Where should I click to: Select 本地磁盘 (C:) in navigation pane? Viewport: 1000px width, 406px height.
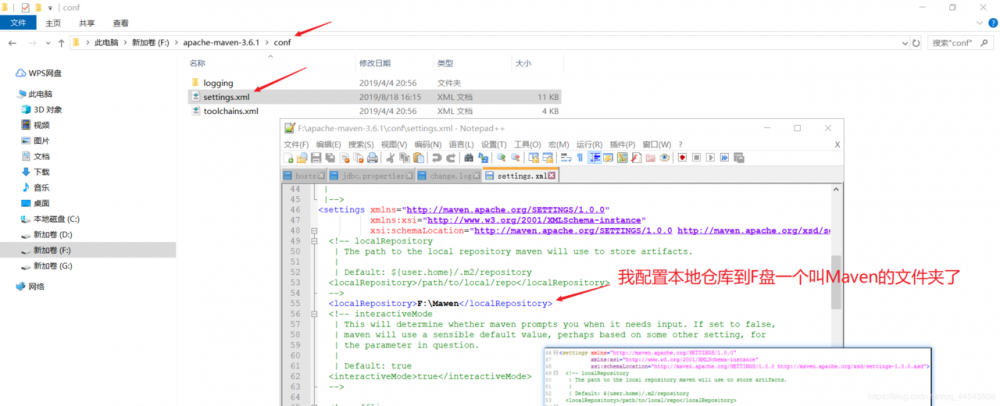(x=56, y=219)
